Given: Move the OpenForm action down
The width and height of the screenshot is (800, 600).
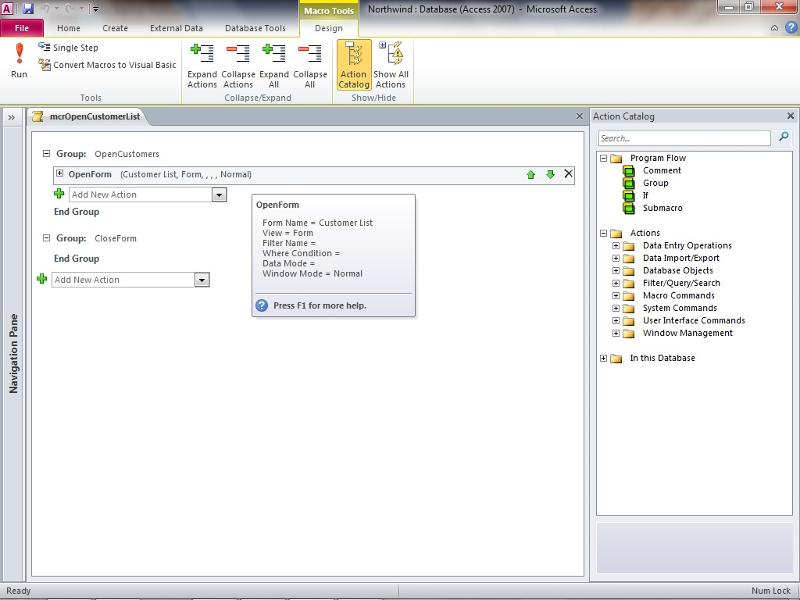Looking at the screenshot, I should [x=550, y=174].
